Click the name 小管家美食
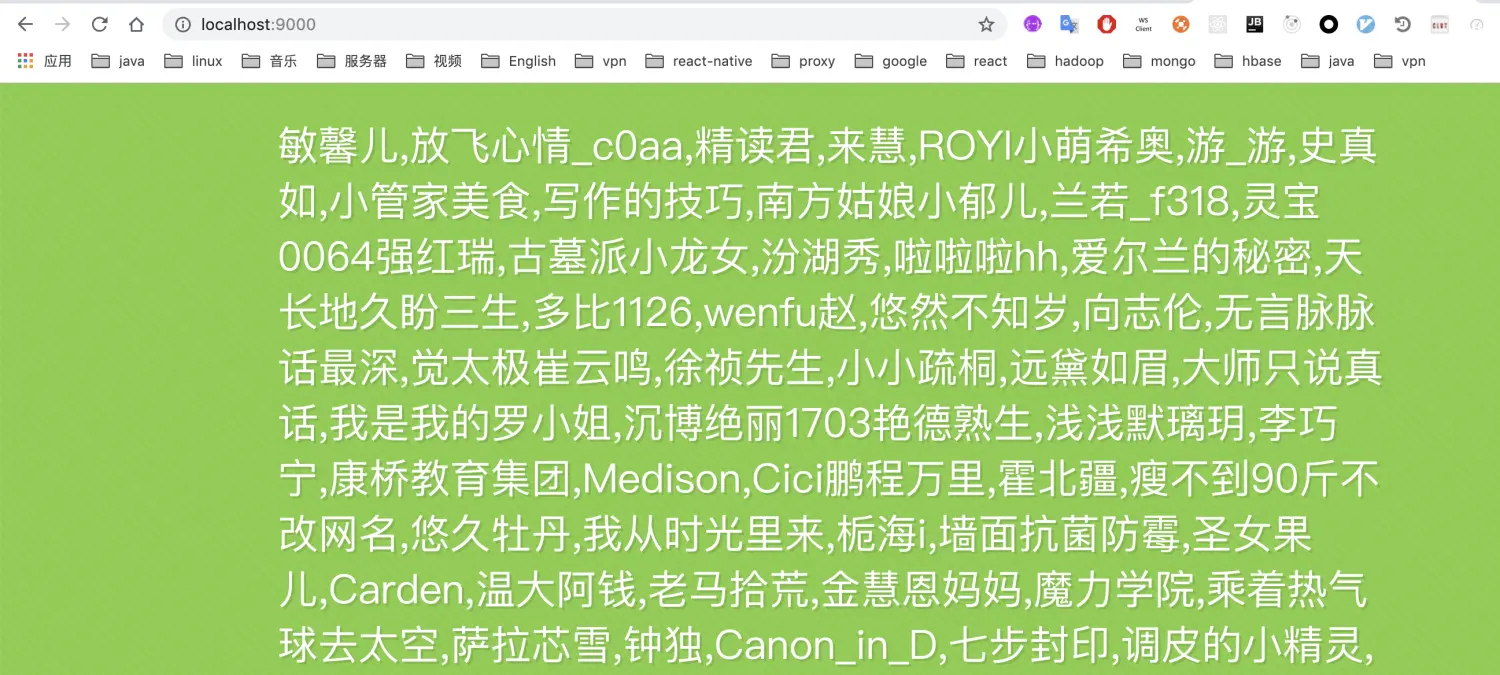This screenshot has width=1500, height=675. point(428,202)
